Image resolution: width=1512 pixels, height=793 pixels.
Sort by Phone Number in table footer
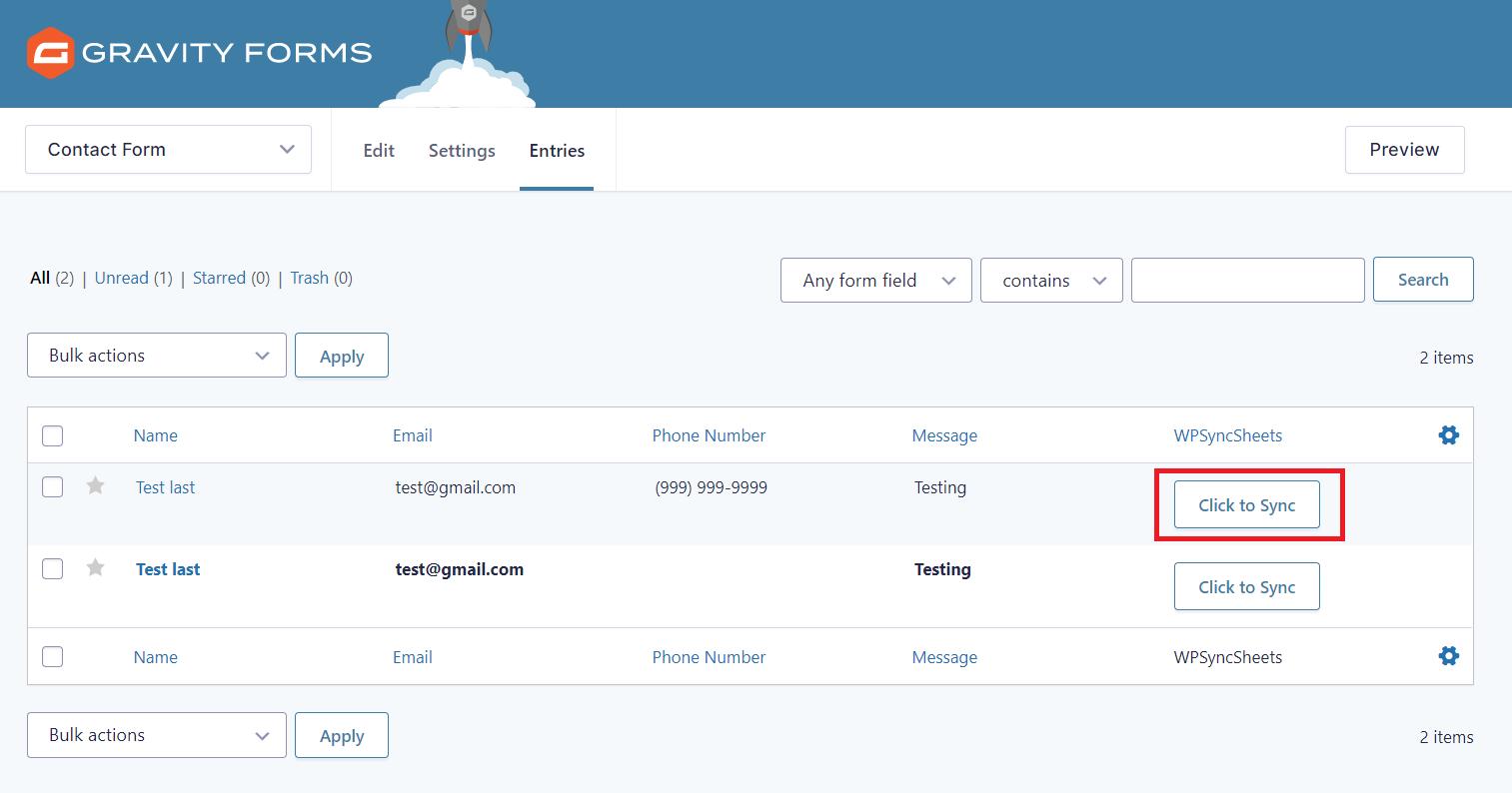(x=709, y=657)
